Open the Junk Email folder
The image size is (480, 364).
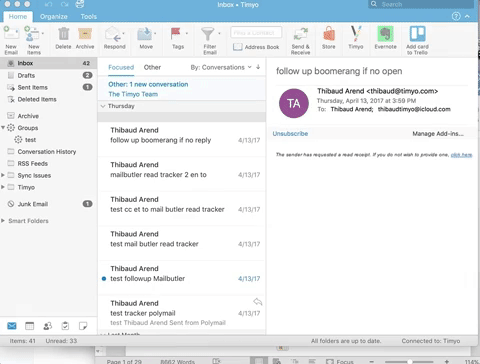pos(48,204)
